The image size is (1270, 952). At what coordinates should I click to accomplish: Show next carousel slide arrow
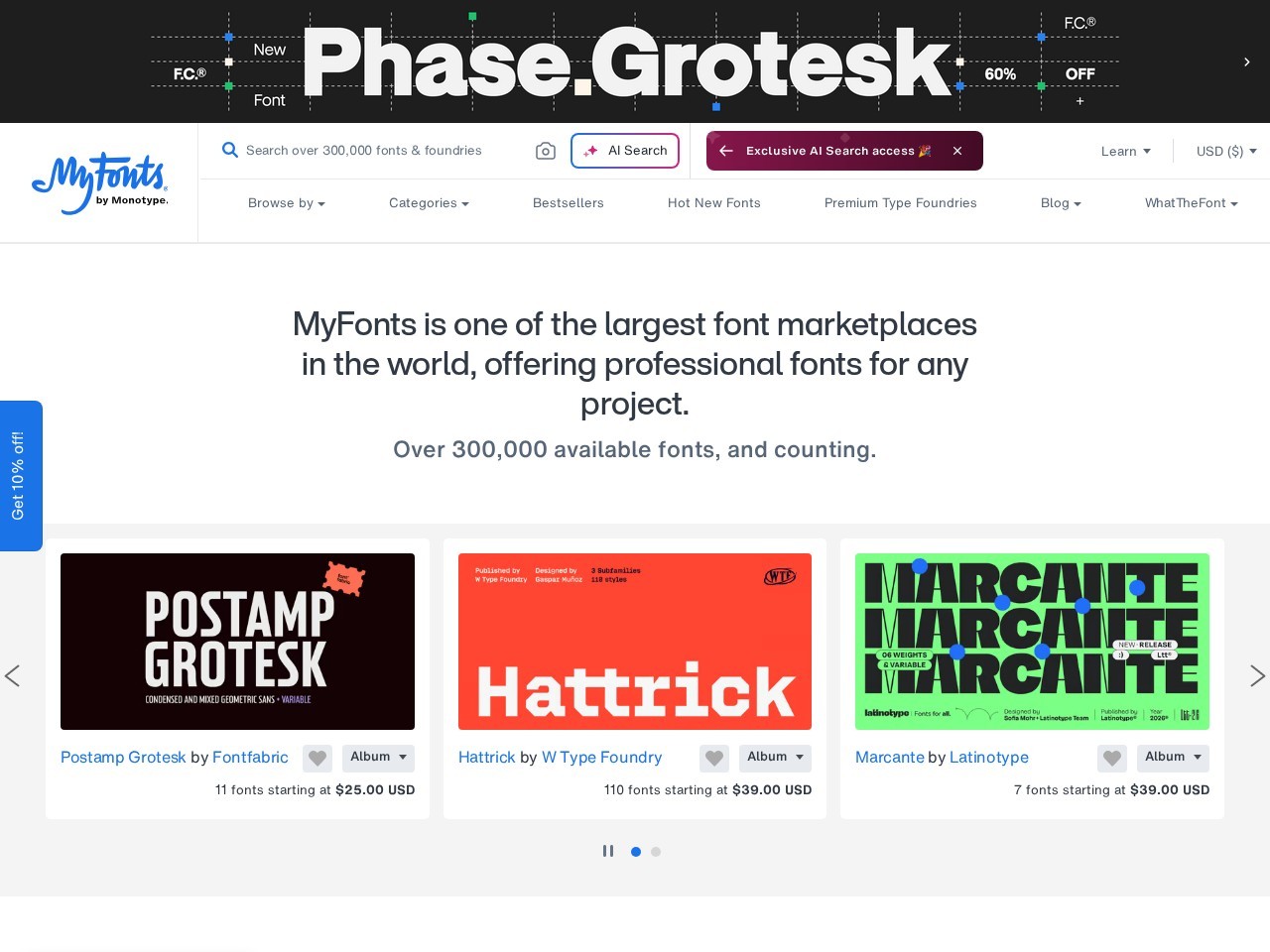1257,676
